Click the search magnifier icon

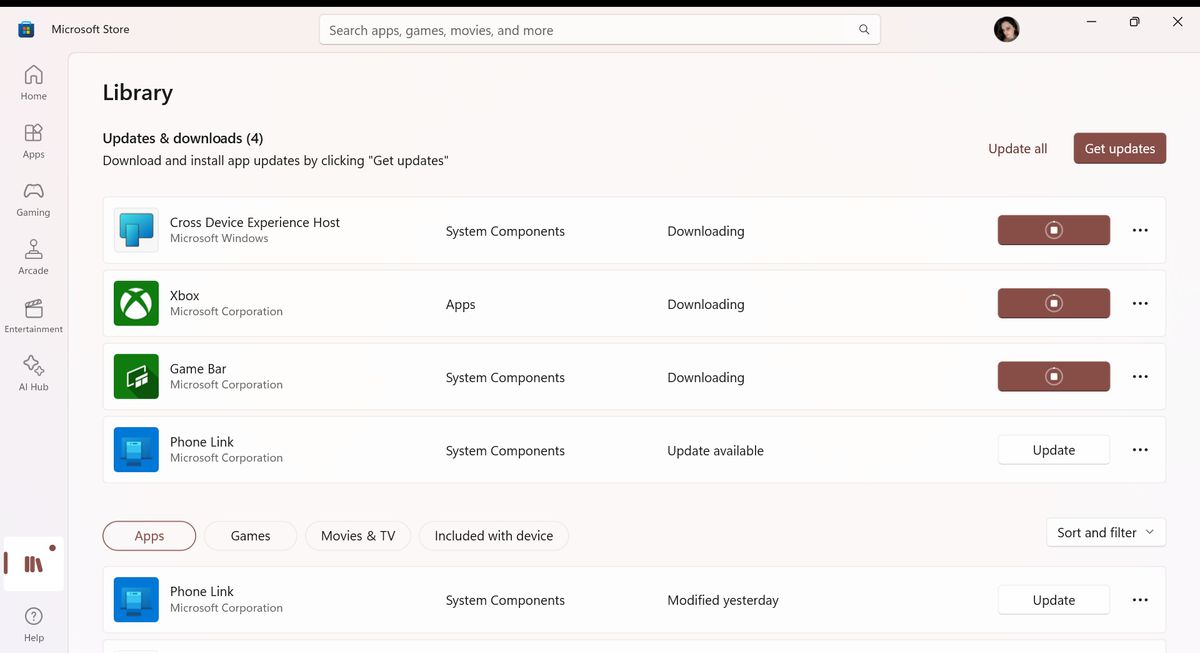[864, 30]
